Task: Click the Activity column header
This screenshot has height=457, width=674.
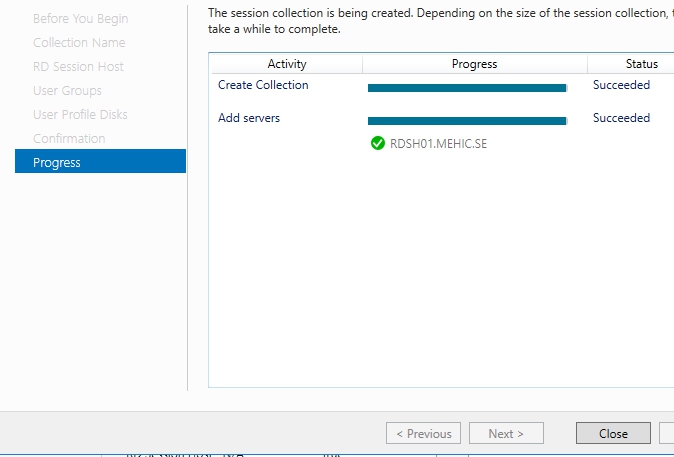Action: (x=287, y=64)
